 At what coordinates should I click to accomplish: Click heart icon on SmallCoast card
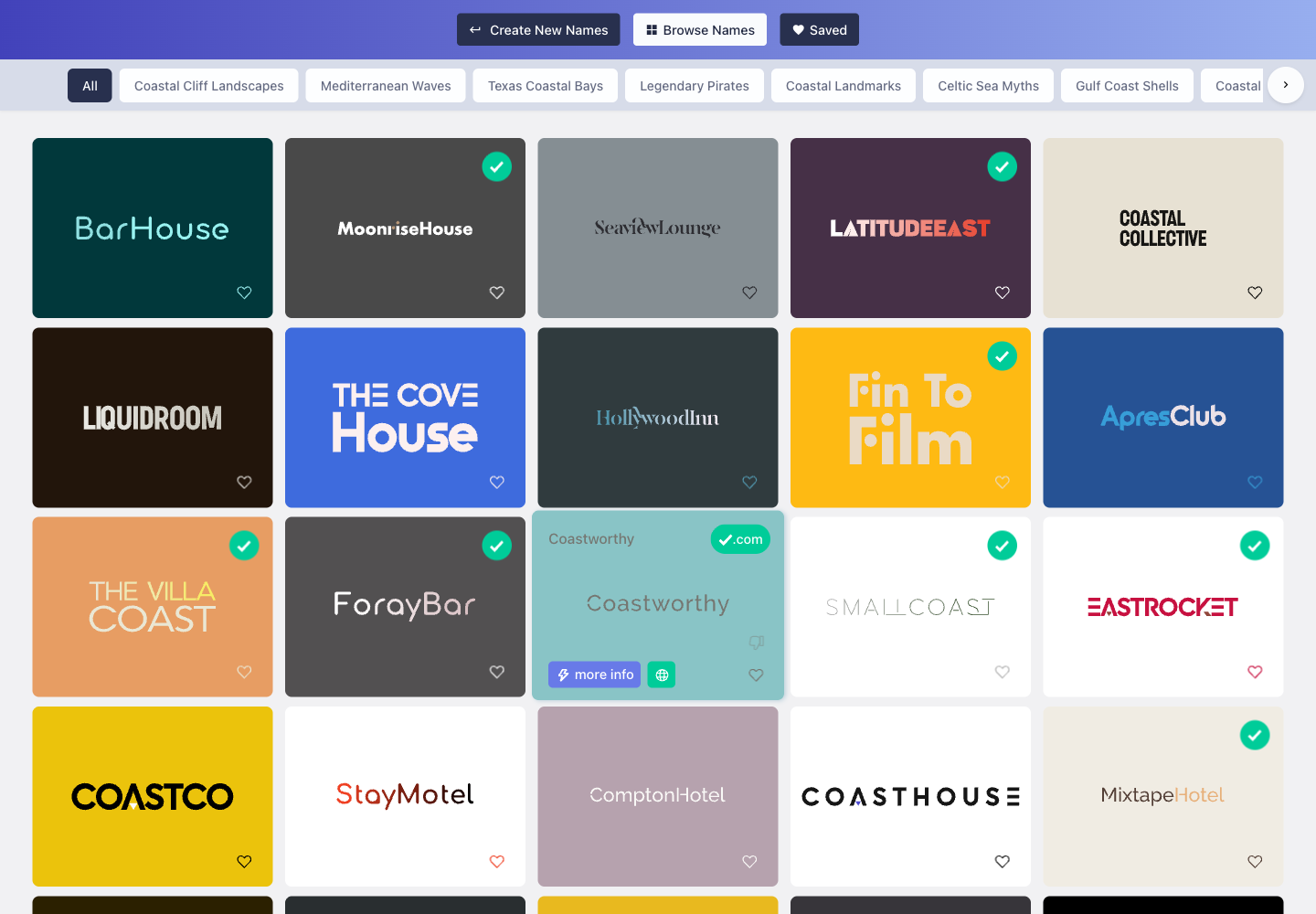pyautogui.click(x=1003, y=672)
